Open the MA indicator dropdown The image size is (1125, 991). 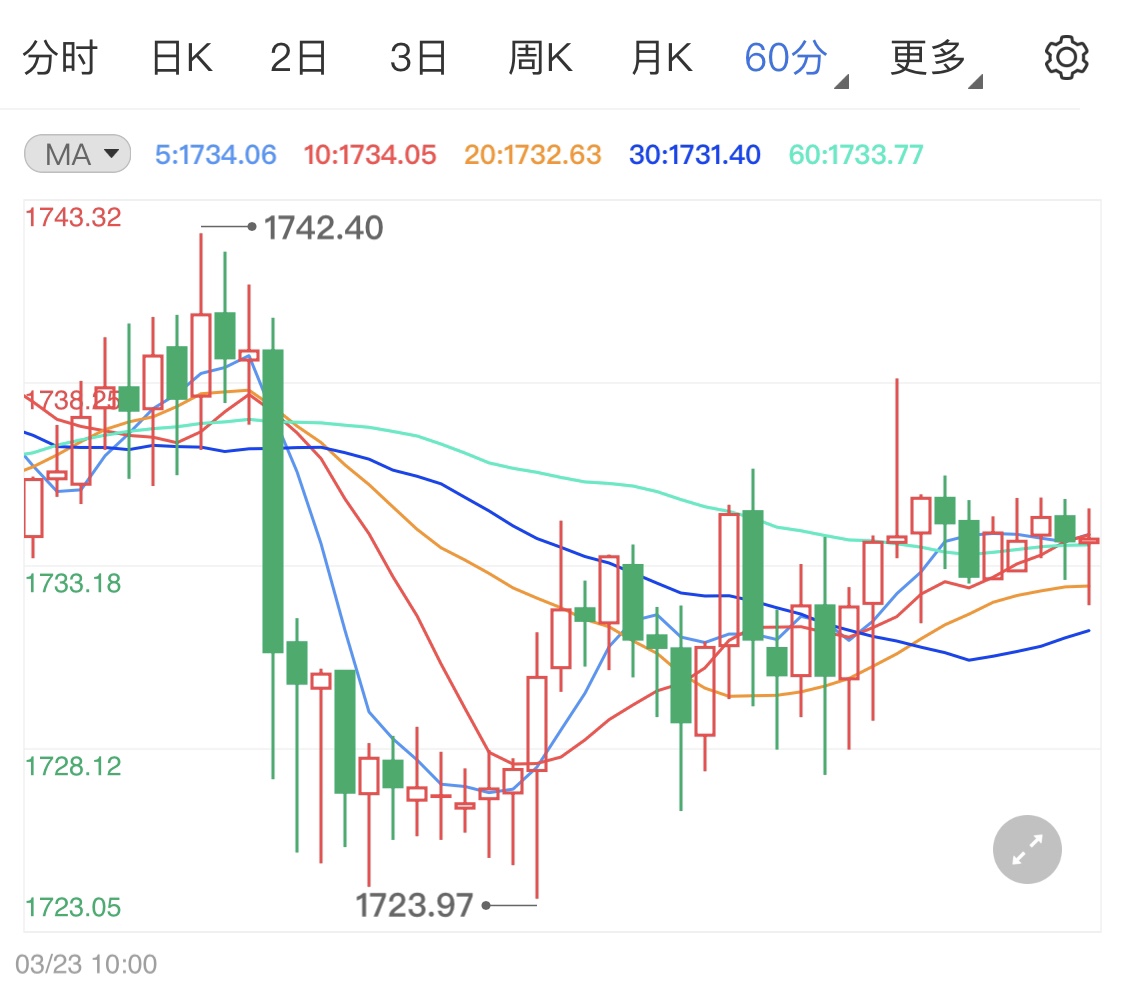coord(77,154)
